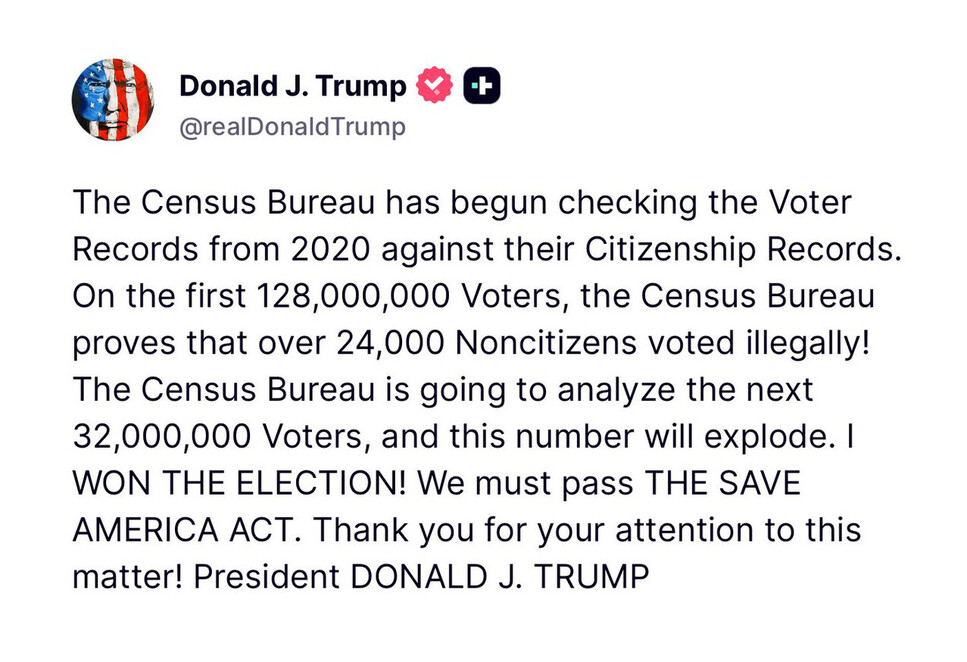Click the number 128,000,000 in the post

(x=353, y=297)
